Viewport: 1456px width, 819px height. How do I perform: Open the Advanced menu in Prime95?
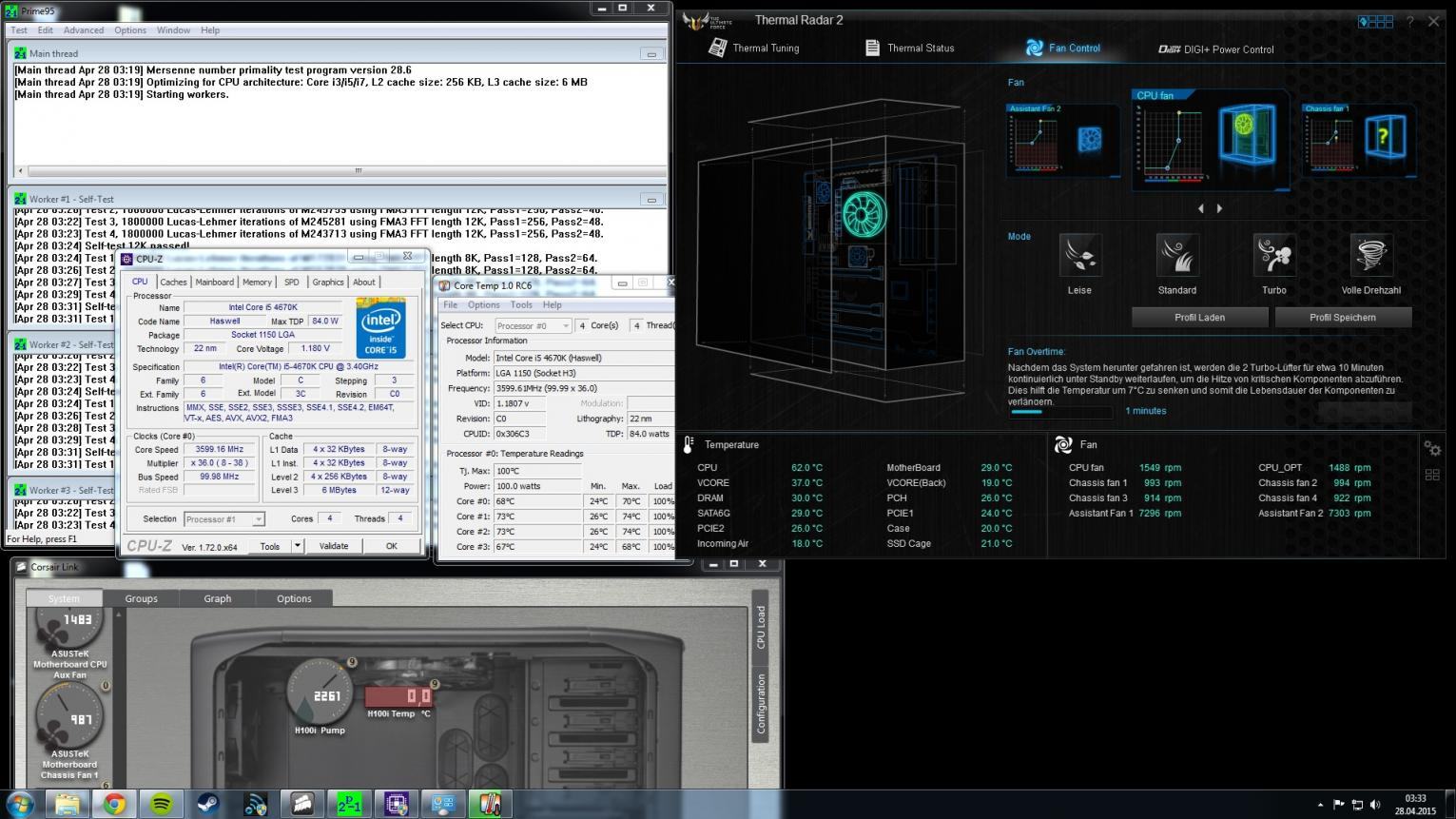(x=84, y=30)
